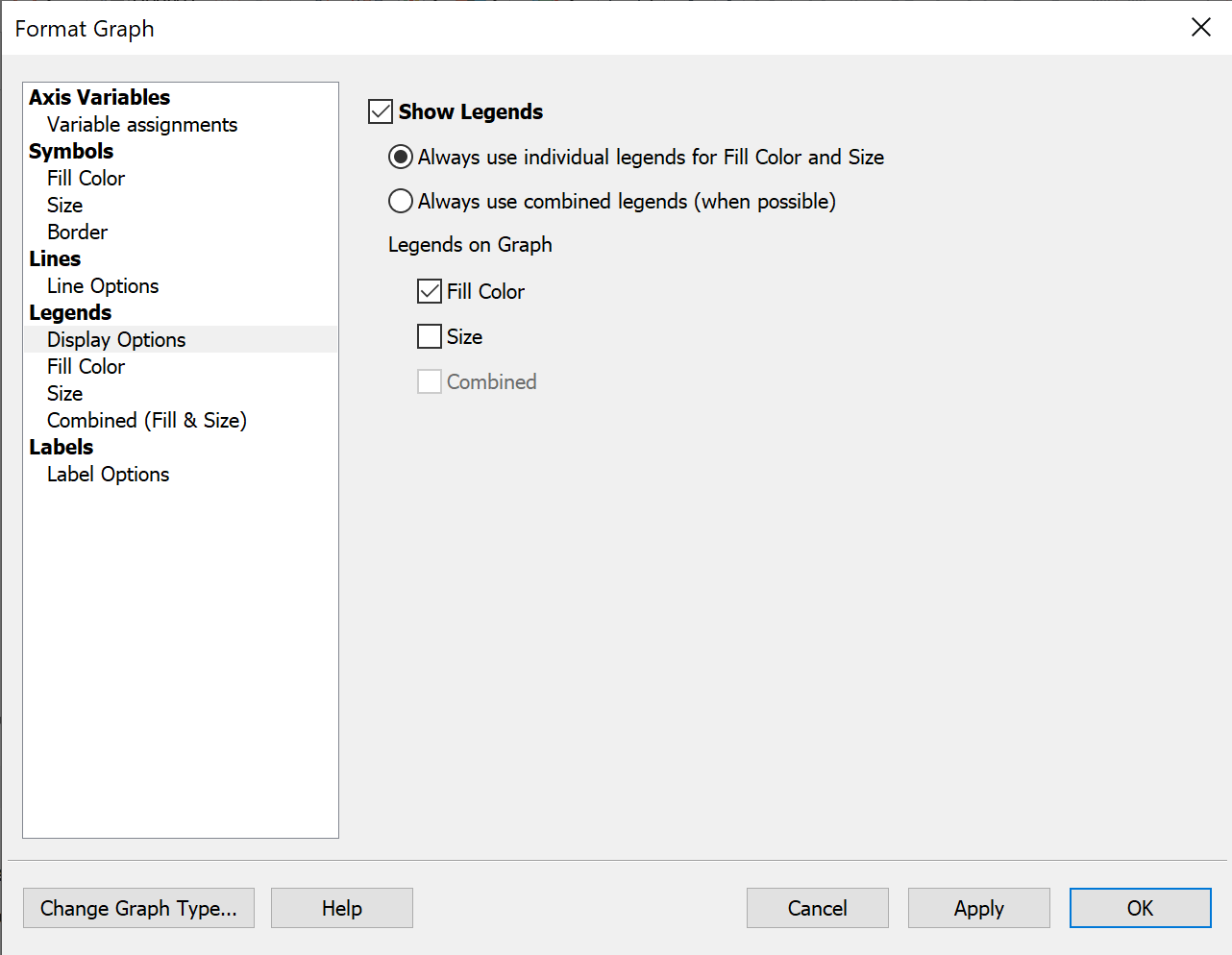Screen dimensions: 1232x955
Task: Apply the current legend settings
Action: click(978, 908)
